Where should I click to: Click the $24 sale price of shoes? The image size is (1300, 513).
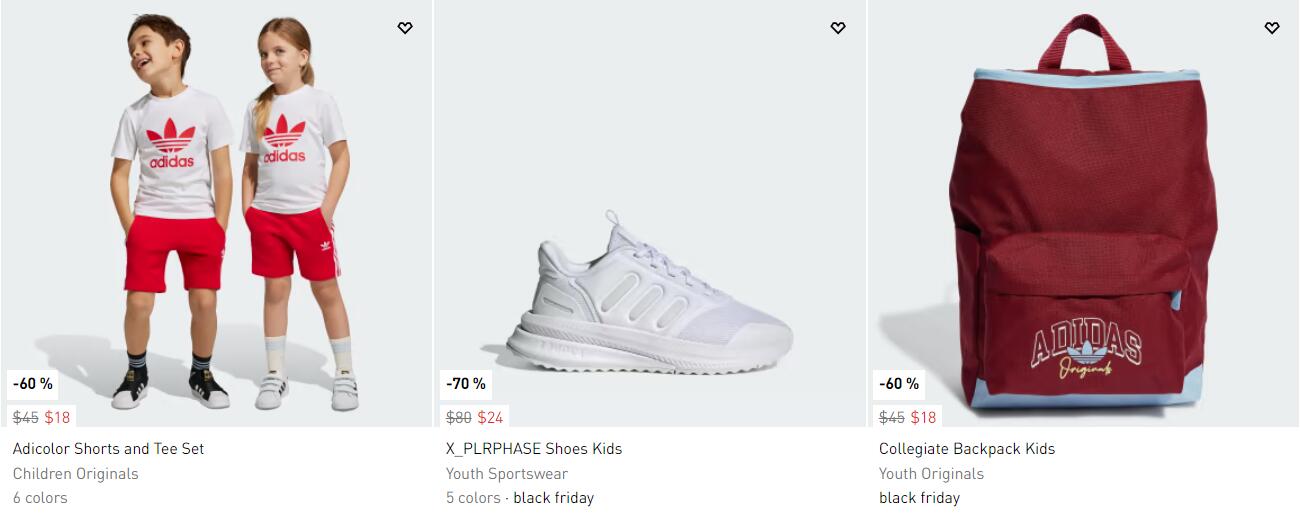tap(490, 417)
